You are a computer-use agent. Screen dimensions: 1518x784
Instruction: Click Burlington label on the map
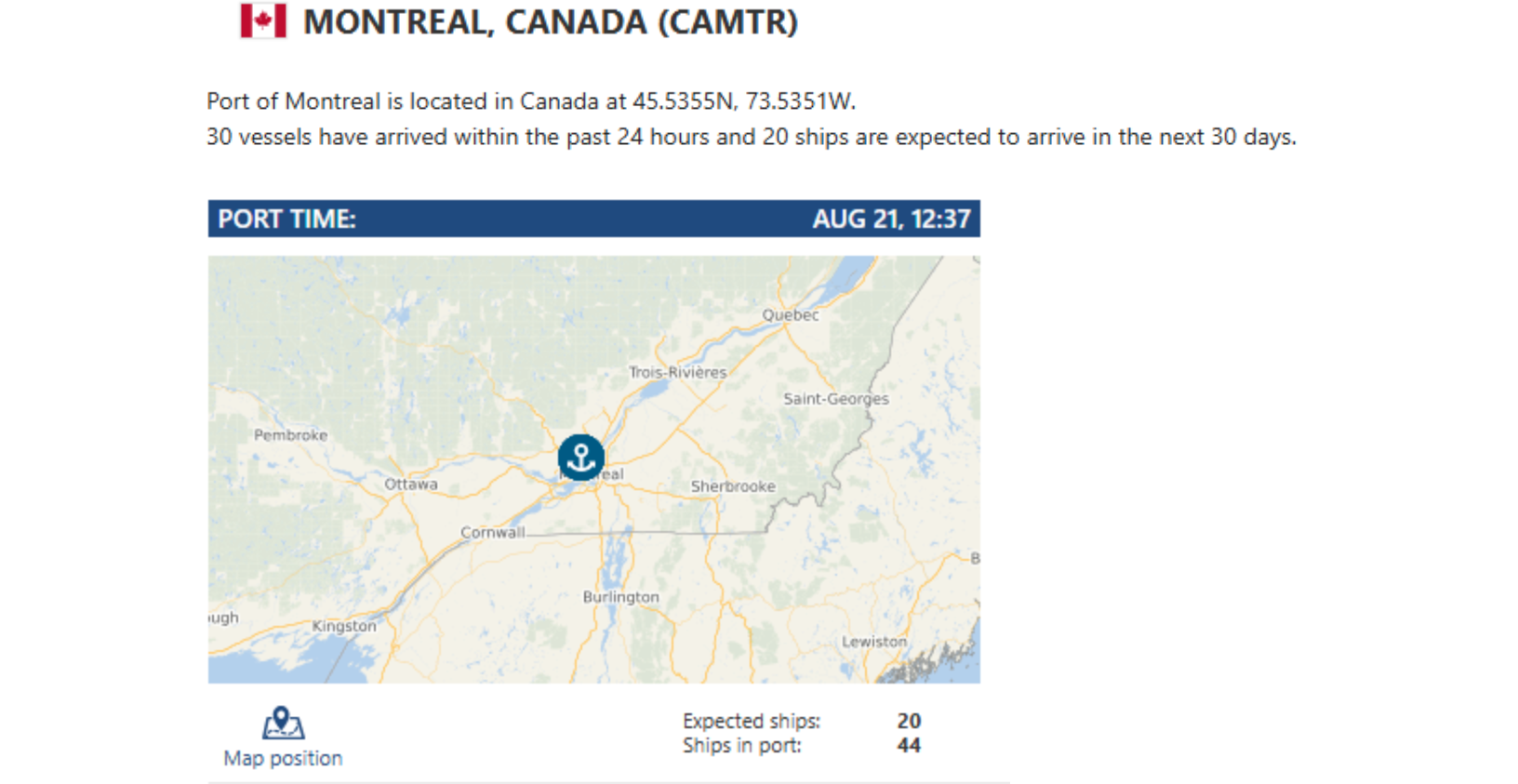pyautogui.click(x=621, y=597)
